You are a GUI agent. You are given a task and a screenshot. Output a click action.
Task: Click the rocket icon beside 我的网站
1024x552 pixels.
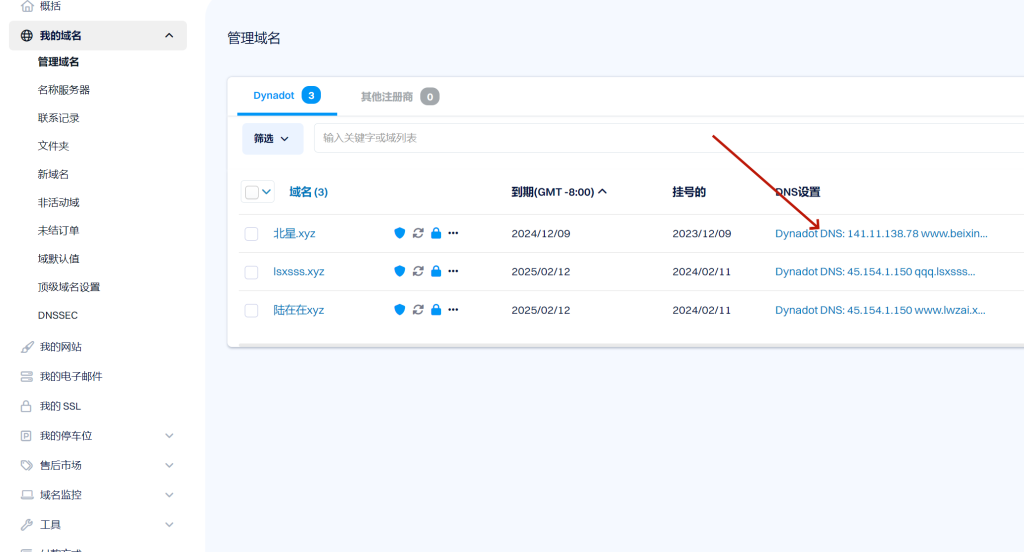pos(26,347)
